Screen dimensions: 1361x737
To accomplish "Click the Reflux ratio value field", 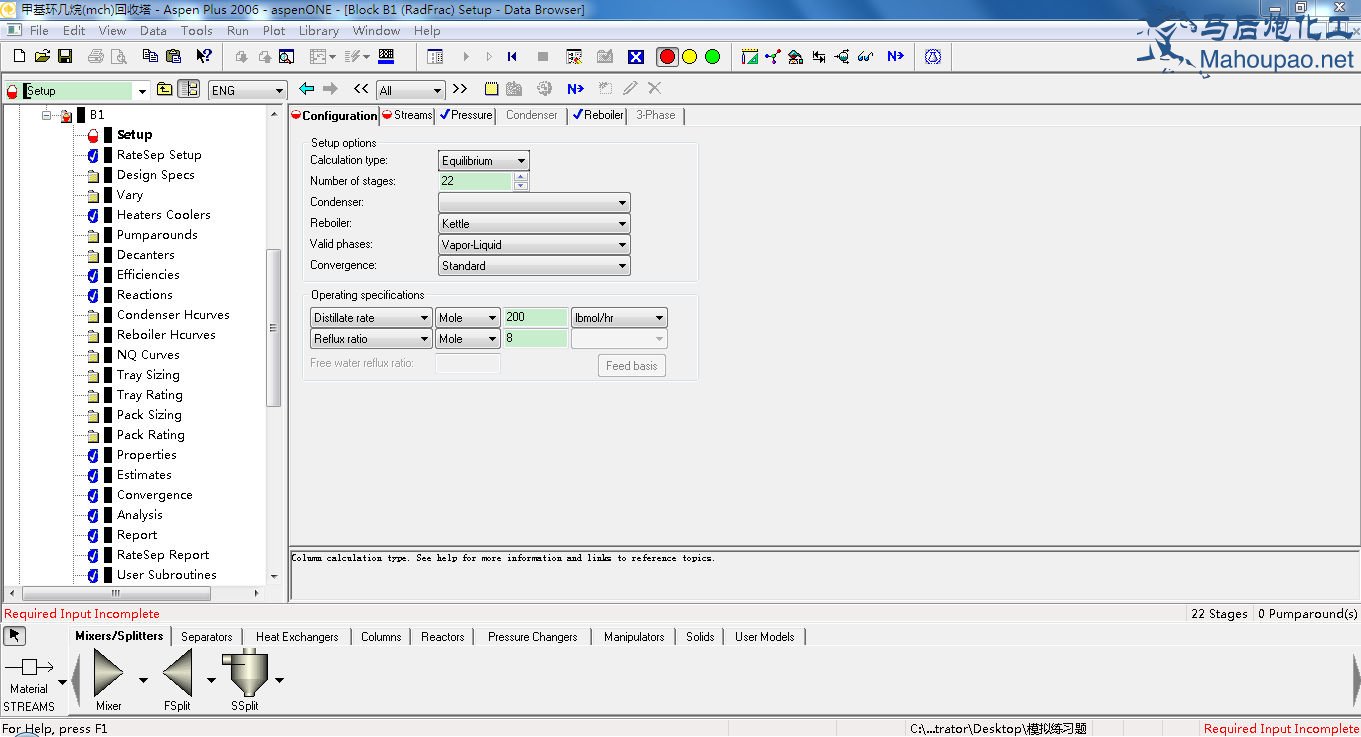I will click(535, 338).
